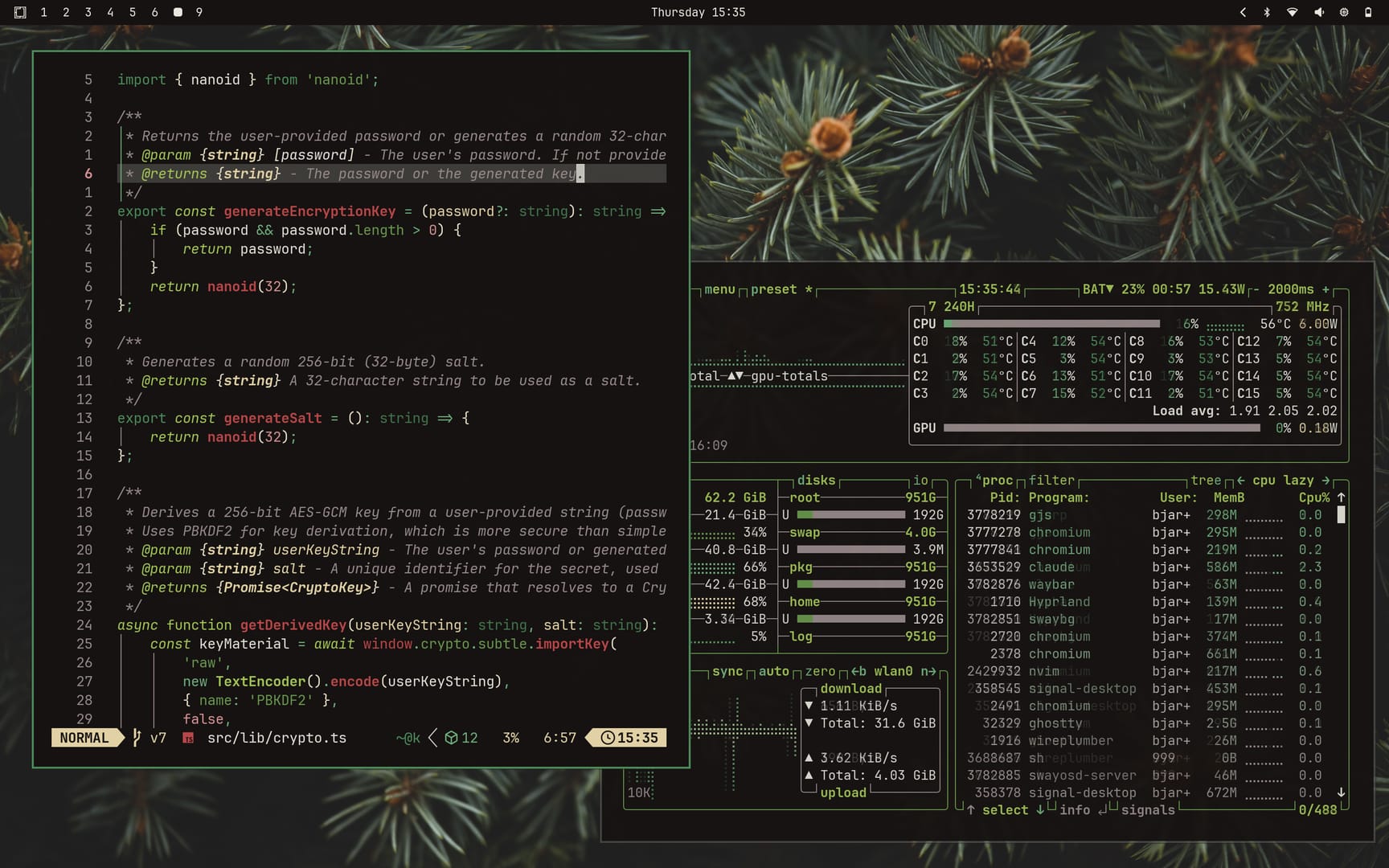1389x868 pixels.
Task: Switch to next network interface after wlan0
Action: pyautogui.click(x=928, y=671)
